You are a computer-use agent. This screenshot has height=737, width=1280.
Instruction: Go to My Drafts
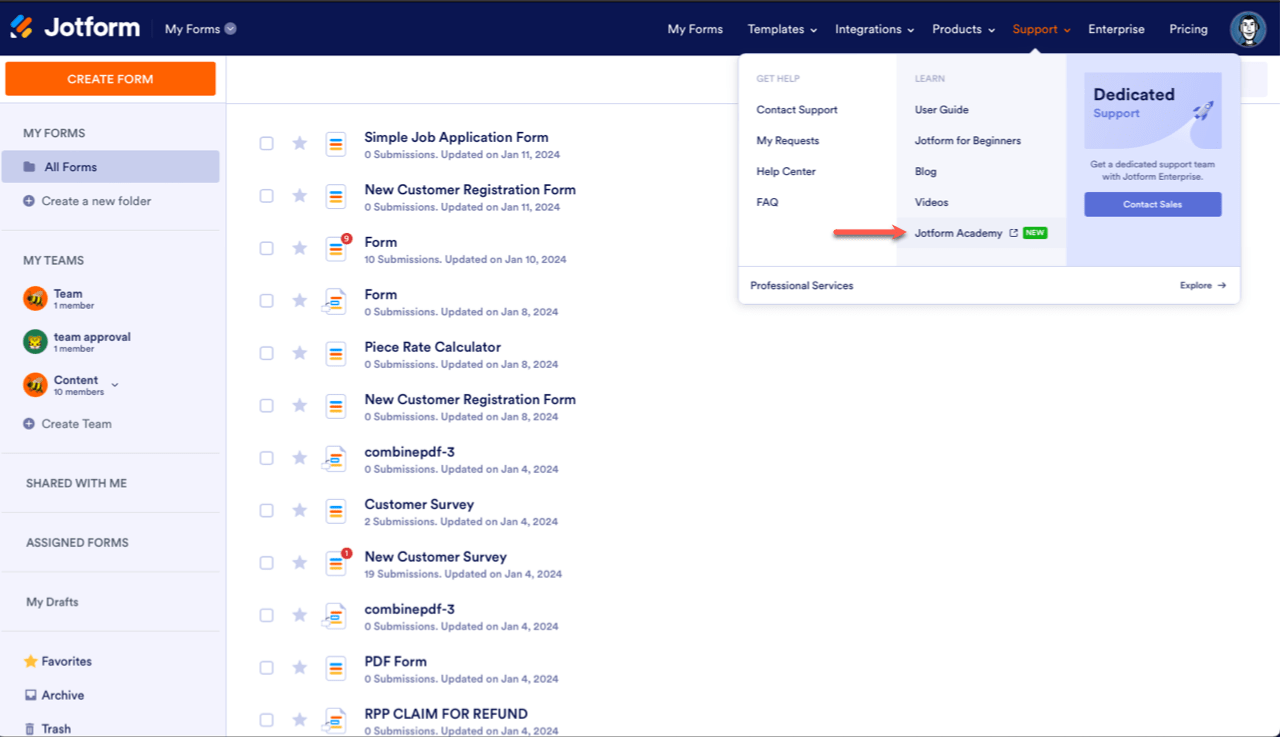52,602
